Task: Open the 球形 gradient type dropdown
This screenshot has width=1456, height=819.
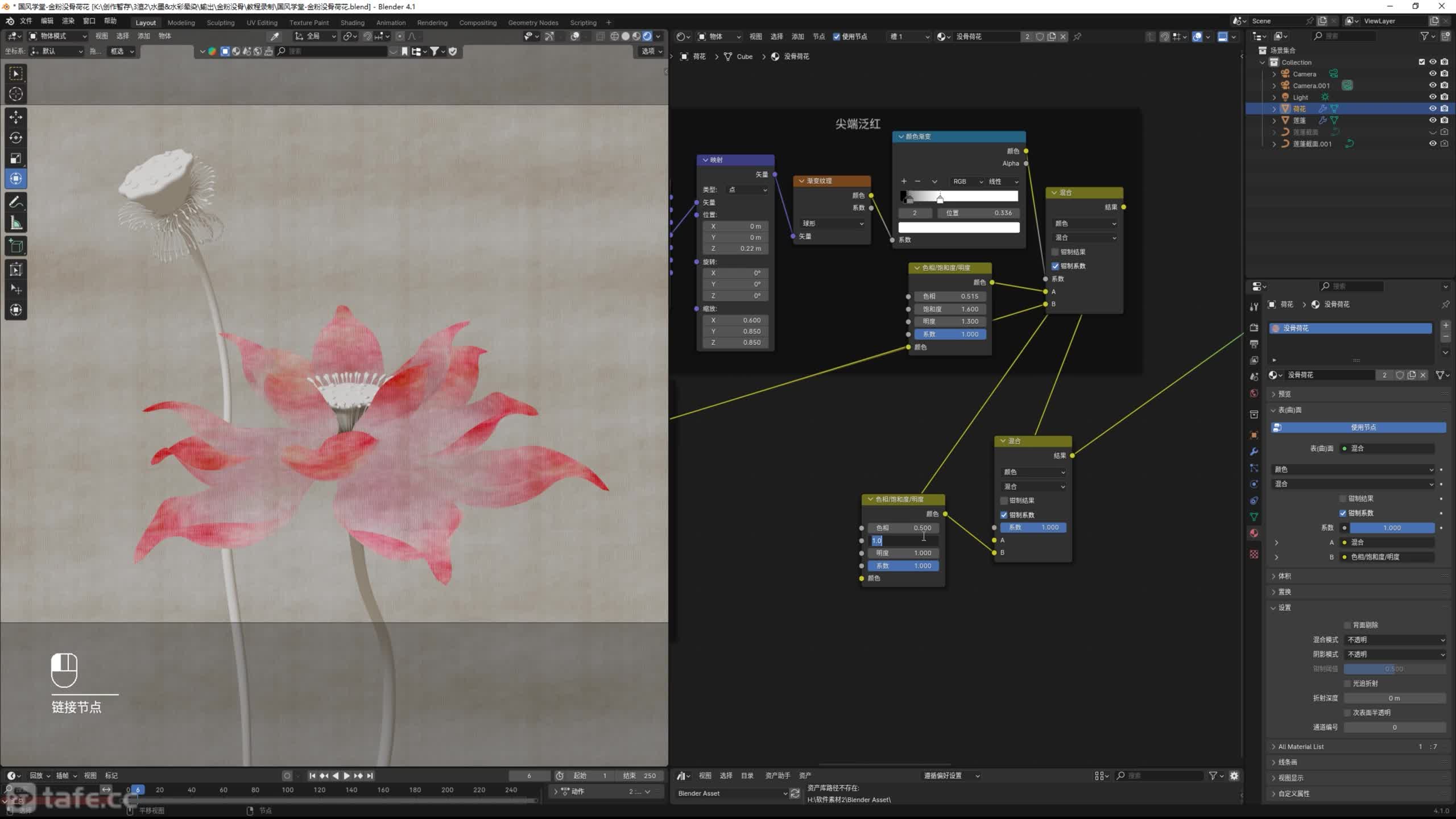Action: pos(832,224)
